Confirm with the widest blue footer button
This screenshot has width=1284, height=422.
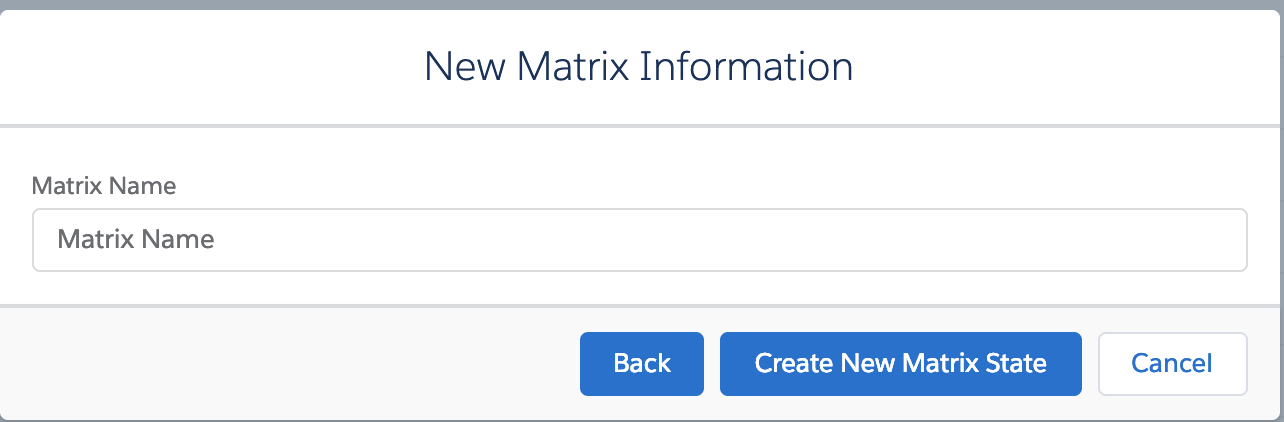[900, 363]
